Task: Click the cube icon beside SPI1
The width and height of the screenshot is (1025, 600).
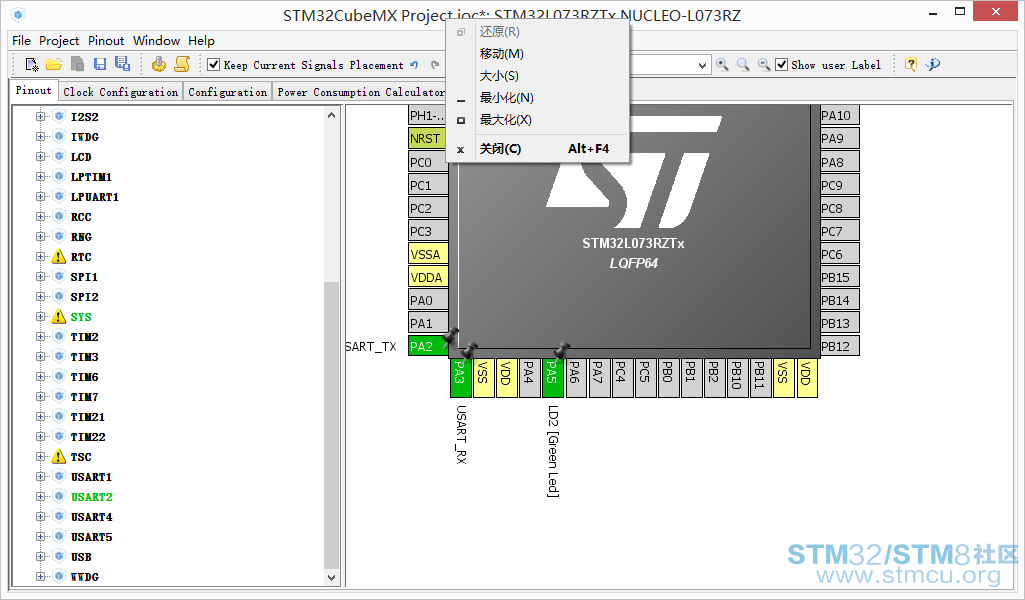Action: click(x=59, y=277)
